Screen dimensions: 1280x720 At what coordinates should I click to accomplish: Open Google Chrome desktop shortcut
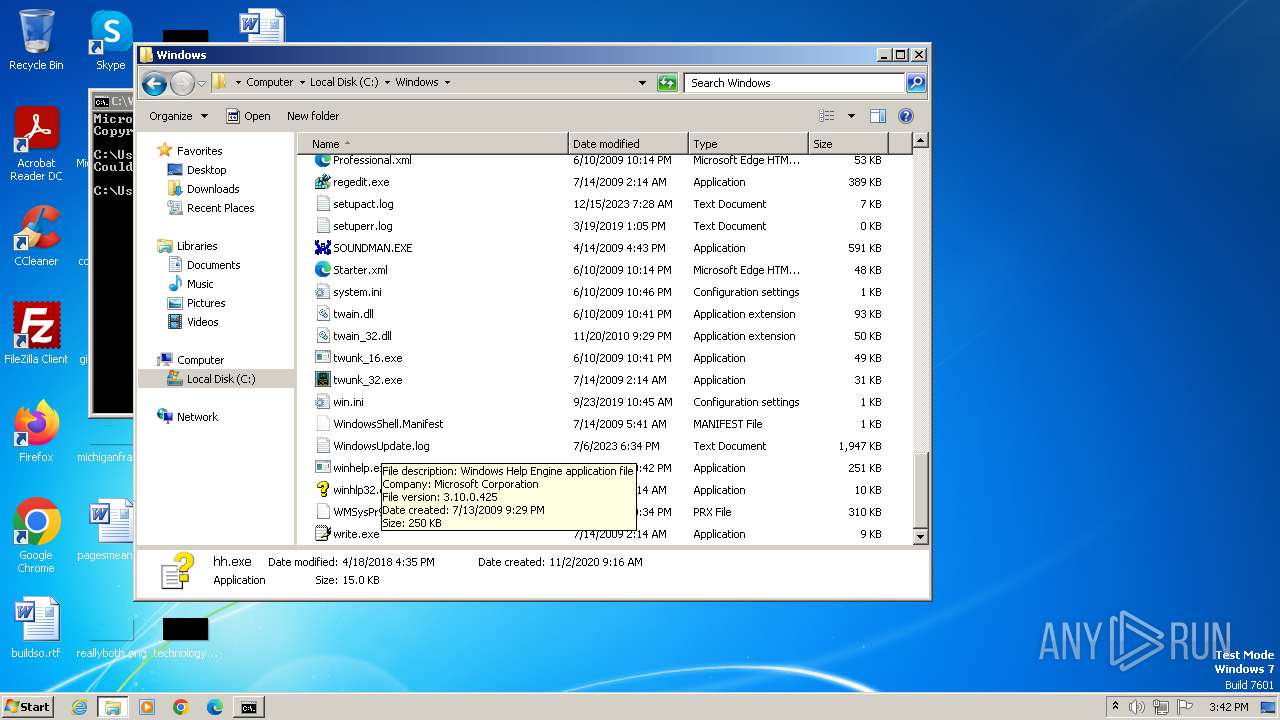click(36, 536)
